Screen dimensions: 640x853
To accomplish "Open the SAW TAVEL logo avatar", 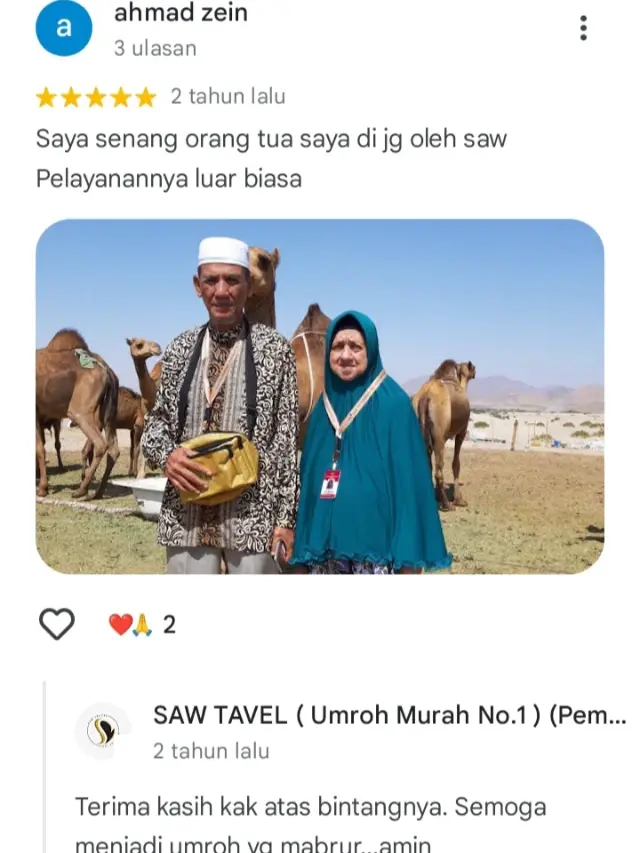I will 103,731.
